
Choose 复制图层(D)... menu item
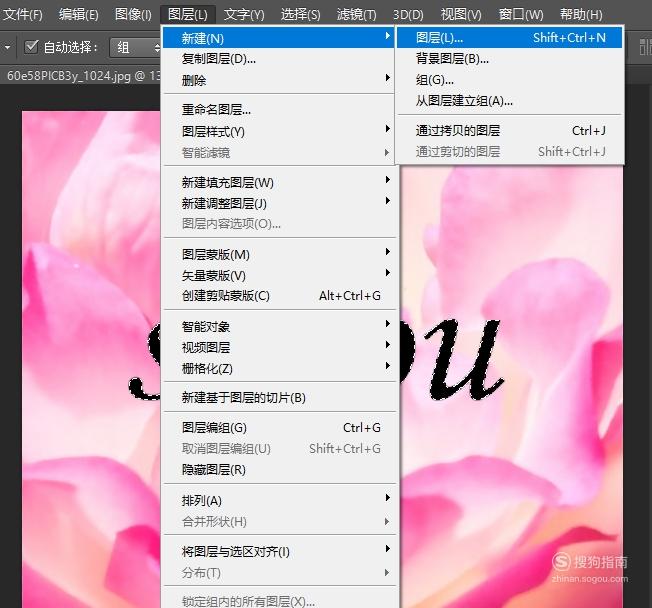(278, 59)
